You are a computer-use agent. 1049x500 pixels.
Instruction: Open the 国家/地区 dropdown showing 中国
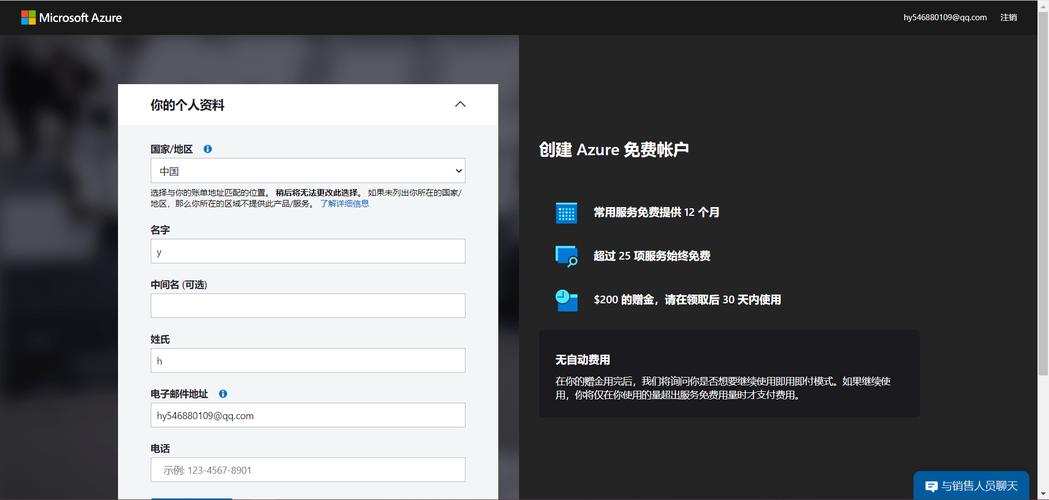click(308, 171)
